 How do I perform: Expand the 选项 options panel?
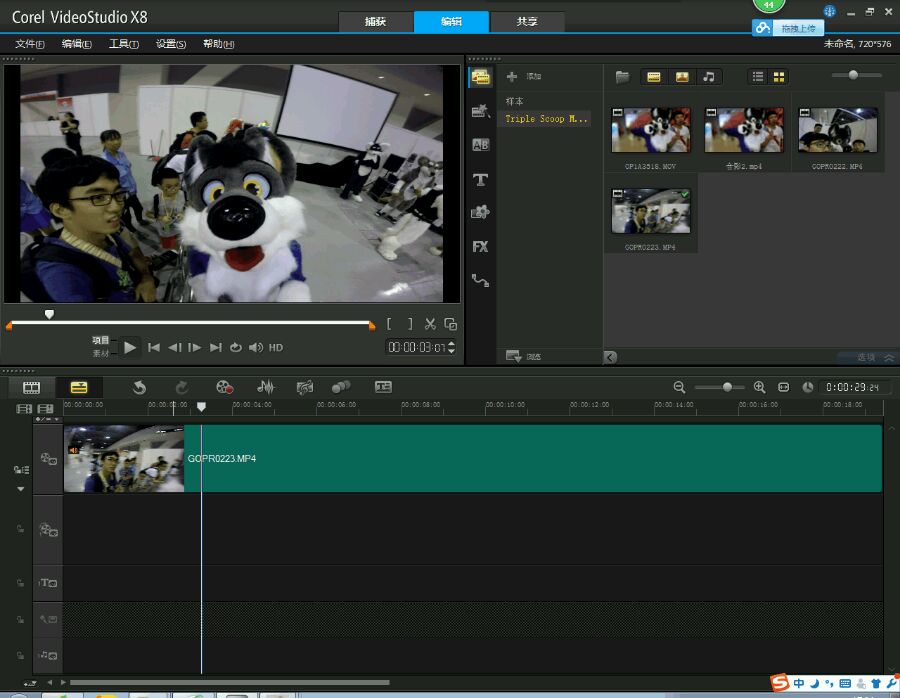875,357
